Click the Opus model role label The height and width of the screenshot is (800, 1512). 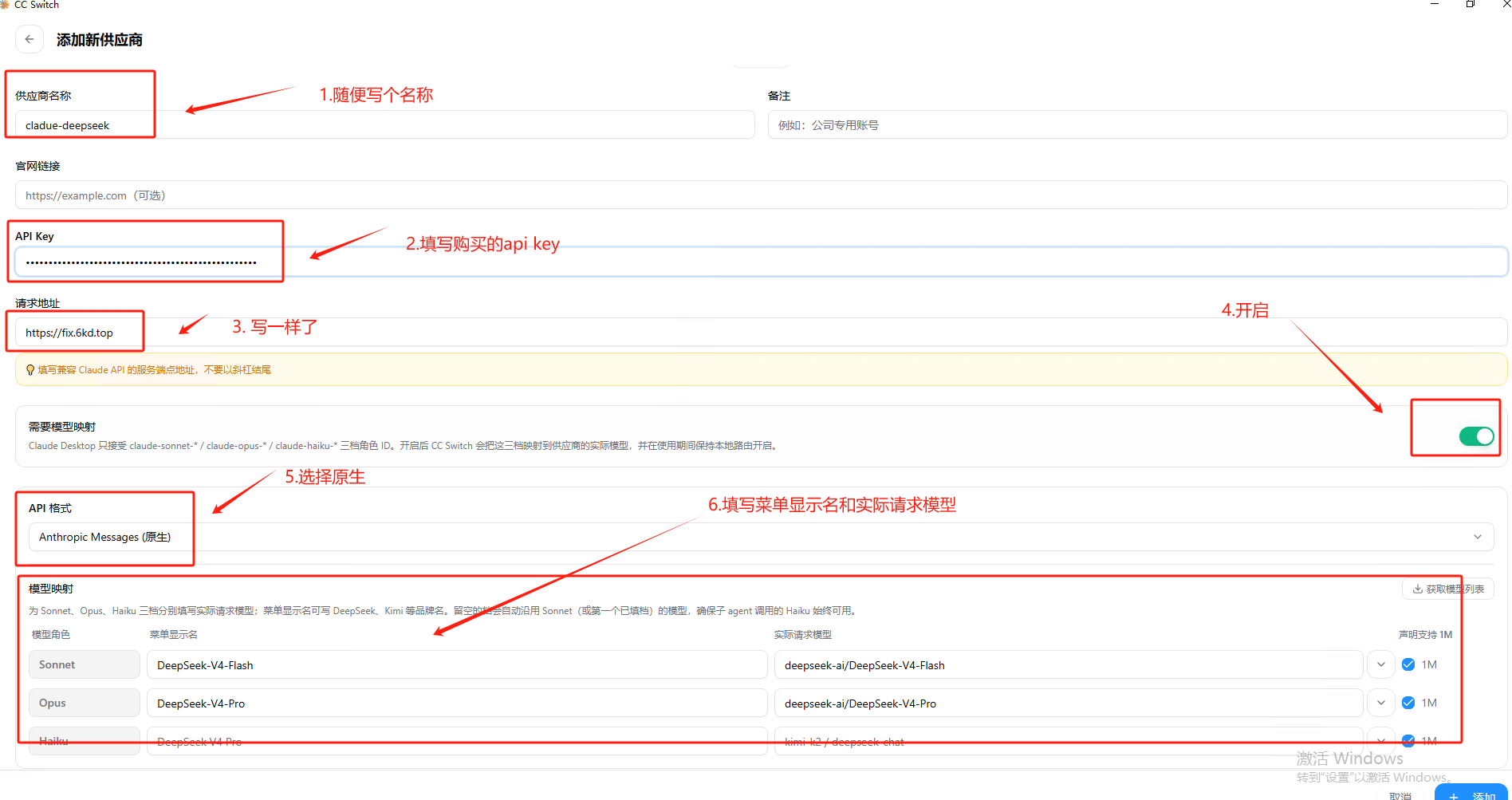point(85,703)
